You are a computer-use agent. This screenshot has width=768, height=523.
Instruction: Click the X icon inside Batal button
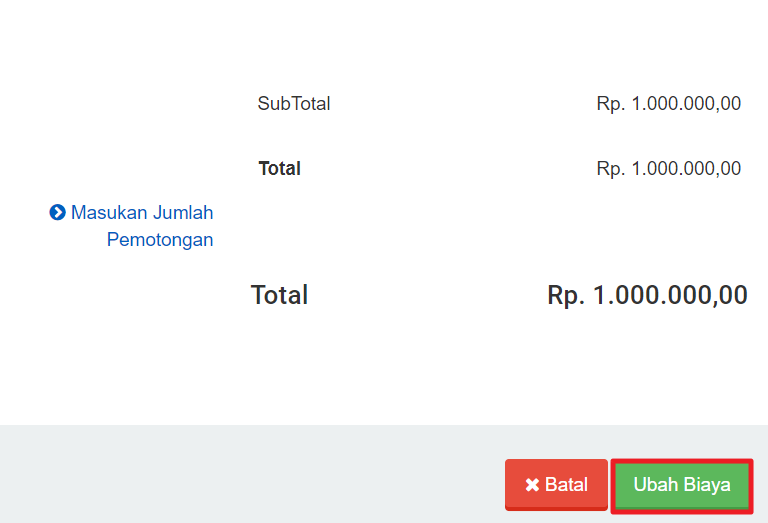pyautogui.click(x=532, y=485)
